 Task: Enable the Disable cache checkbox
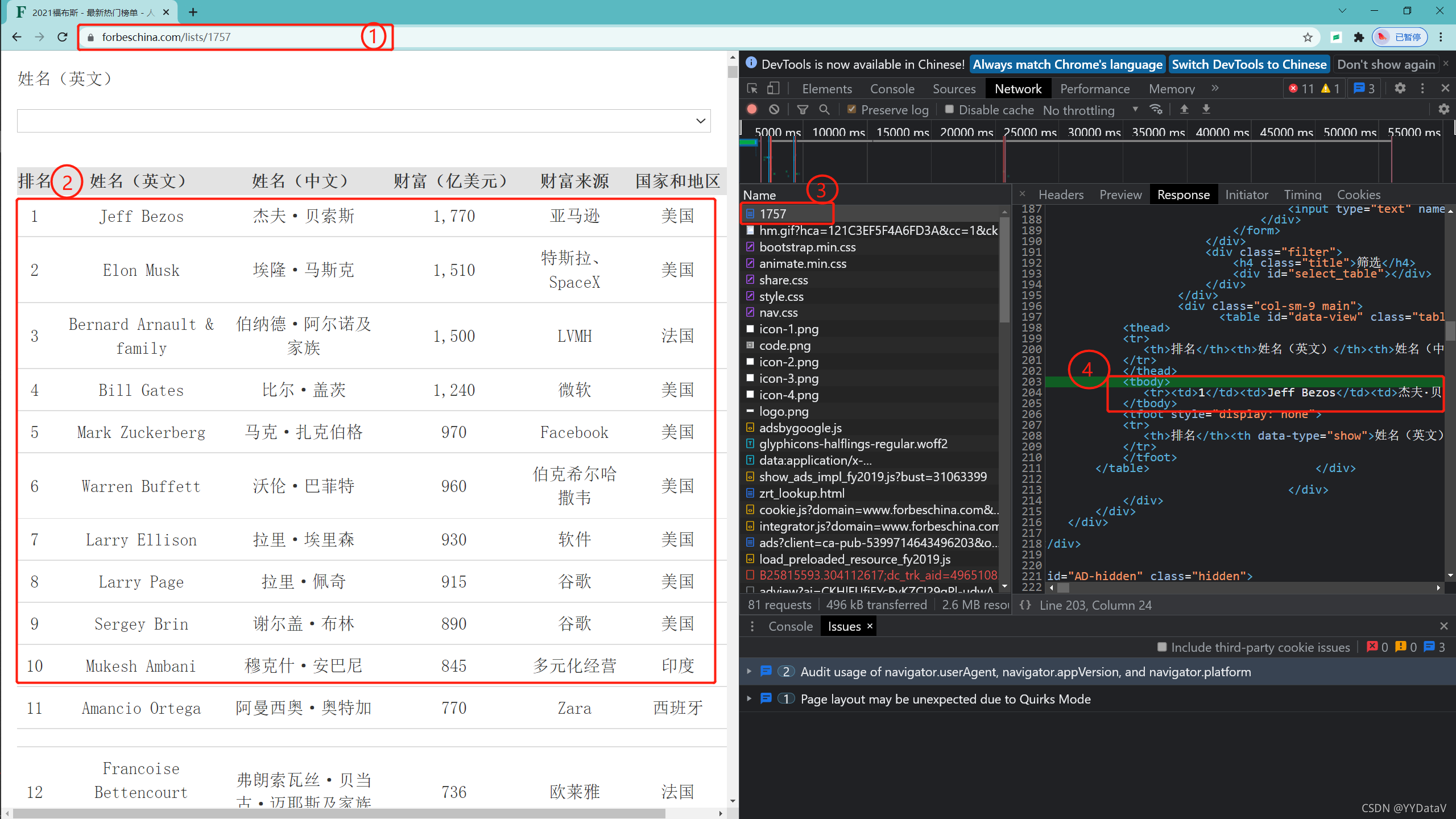coord(949,109)
